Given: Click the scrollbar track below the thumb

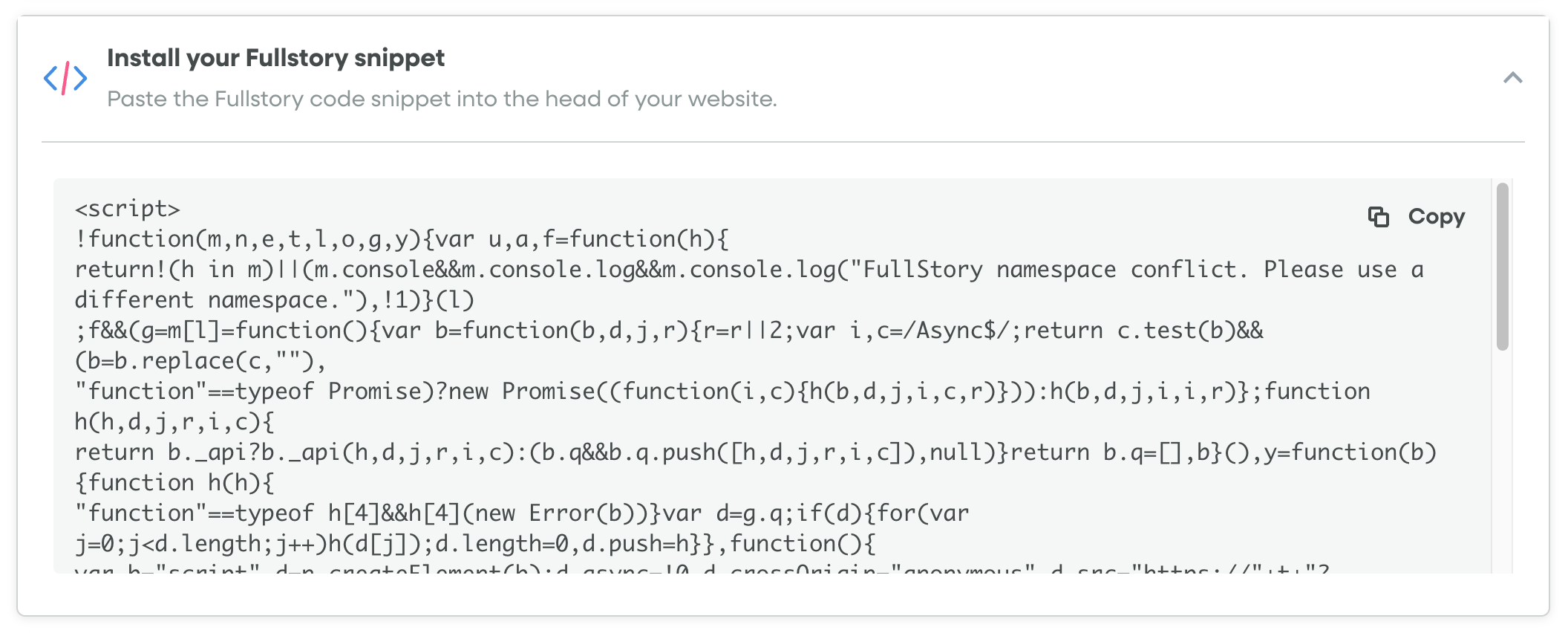Looking at the screenshot, I should 1503,461.
